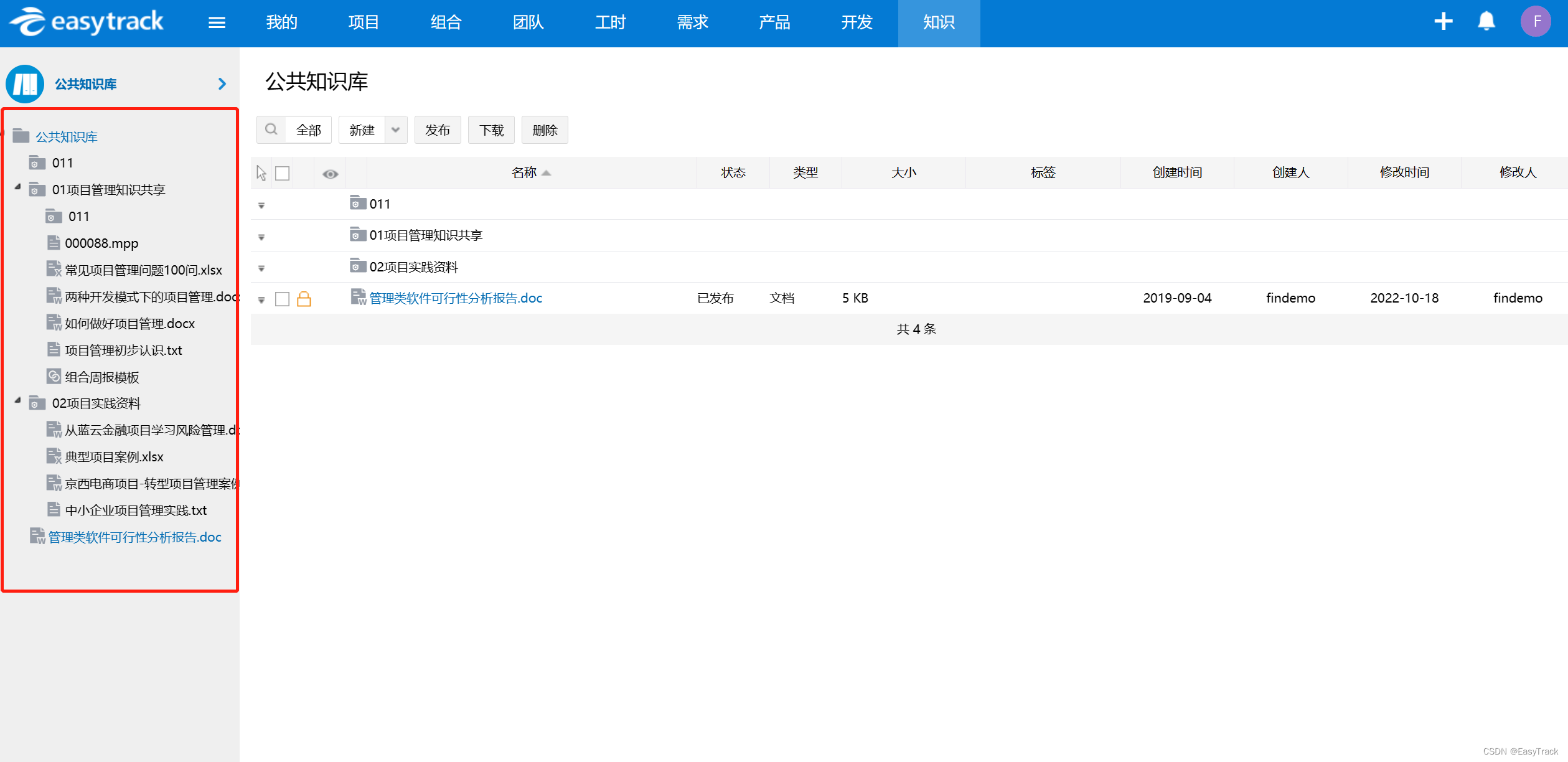Open row menu arrow for 011
The height and width of the screenshot is (762, 1568).
(261, 205)
